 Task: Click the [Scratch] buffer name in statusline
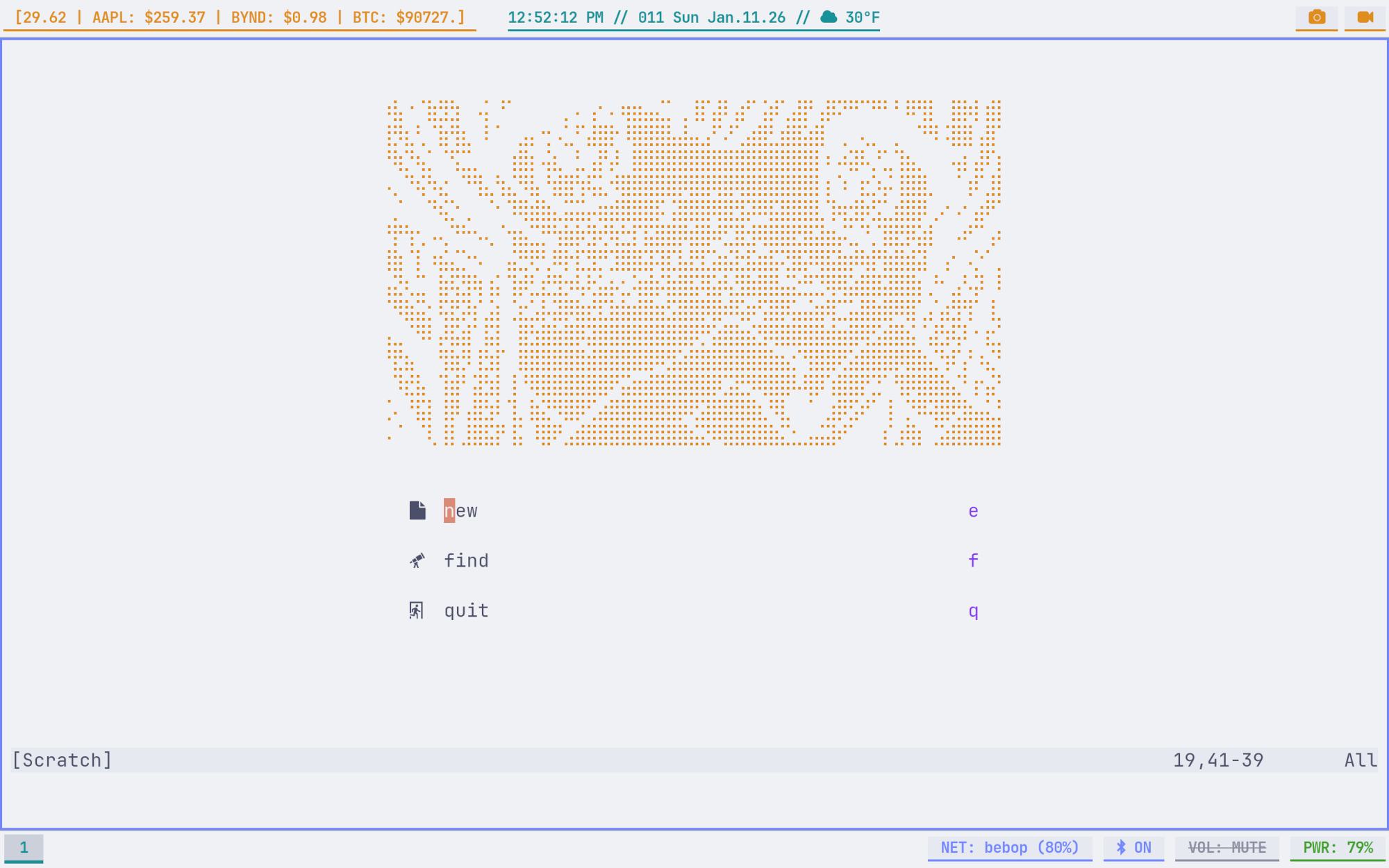tap(61, 760)
